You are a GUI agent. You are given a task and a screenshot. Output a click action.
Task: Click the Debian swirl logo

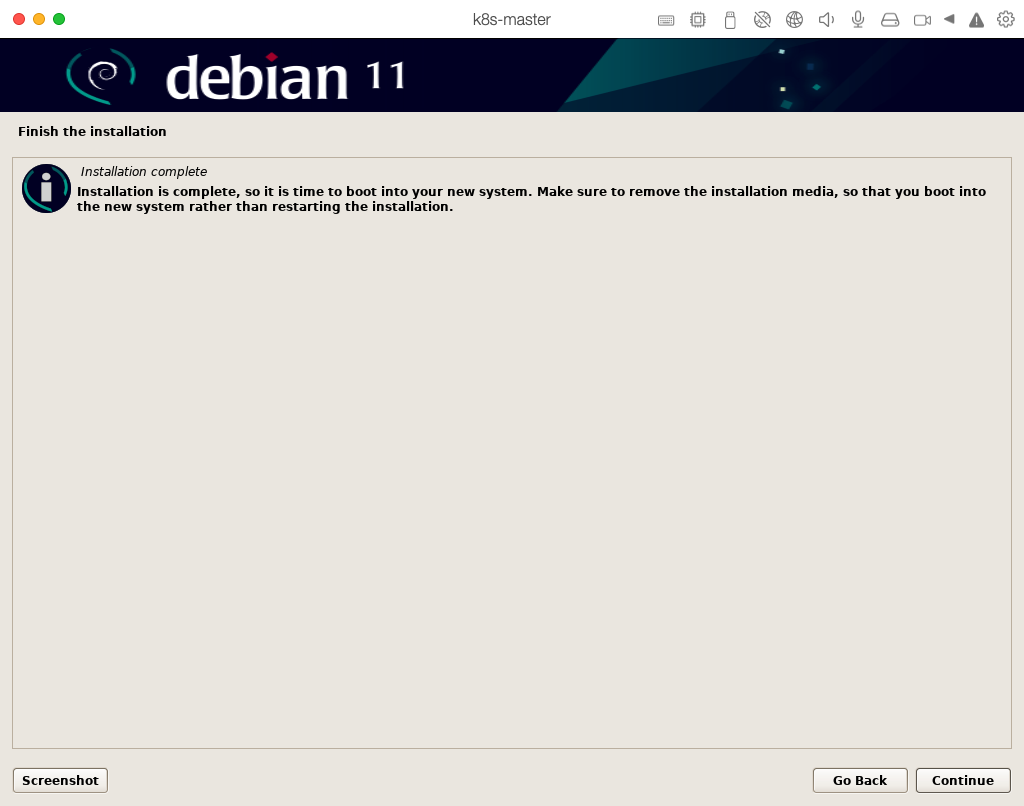click(x=101, y=76)
